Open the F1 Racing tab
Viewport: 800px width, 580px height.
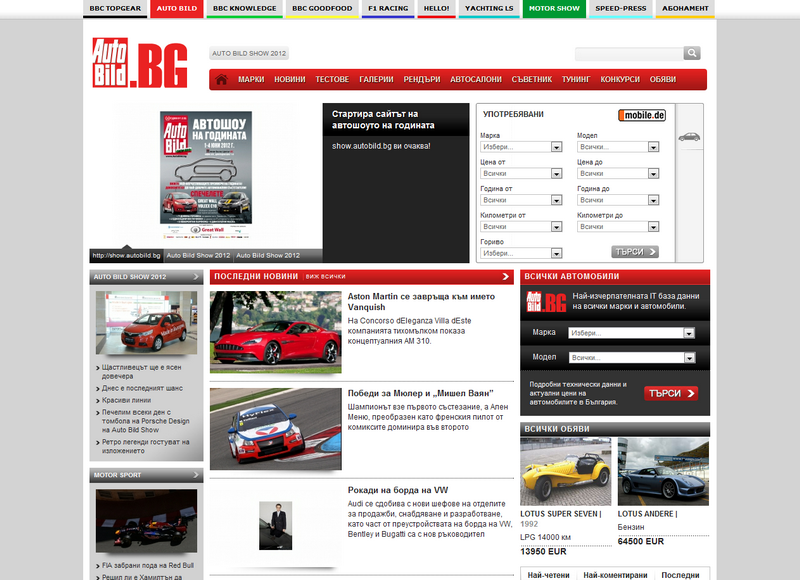coord(388,9)
